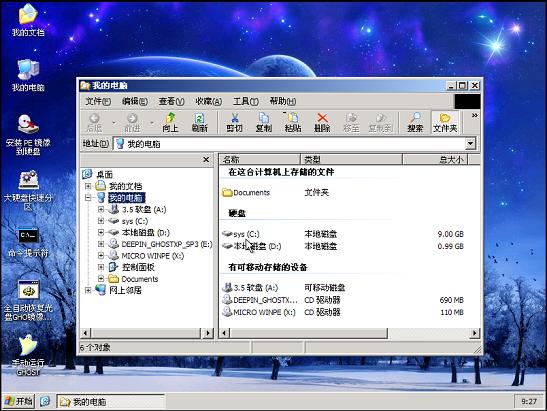Click the red Delete (删除) icon

[322, 122]
